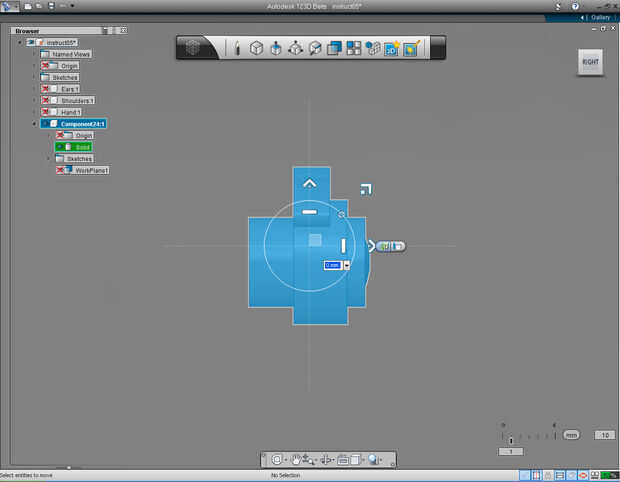The height and width of the screenshot is (482, 620).
Task: Click the Browser panel options icon
Action: pyautogui.click(x=105, y=30)
